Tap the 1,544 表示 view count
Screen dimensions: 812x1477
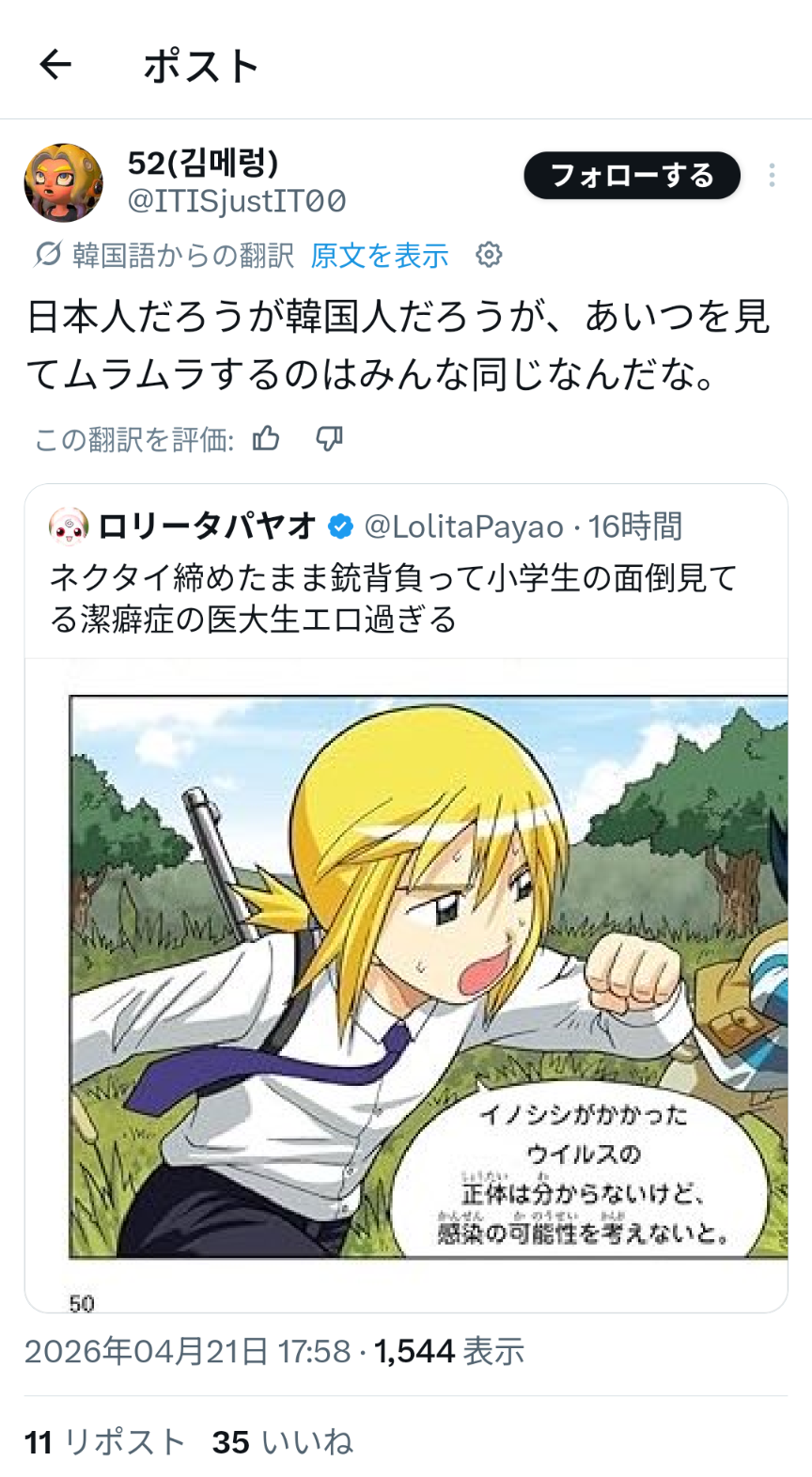point(449,1352)
